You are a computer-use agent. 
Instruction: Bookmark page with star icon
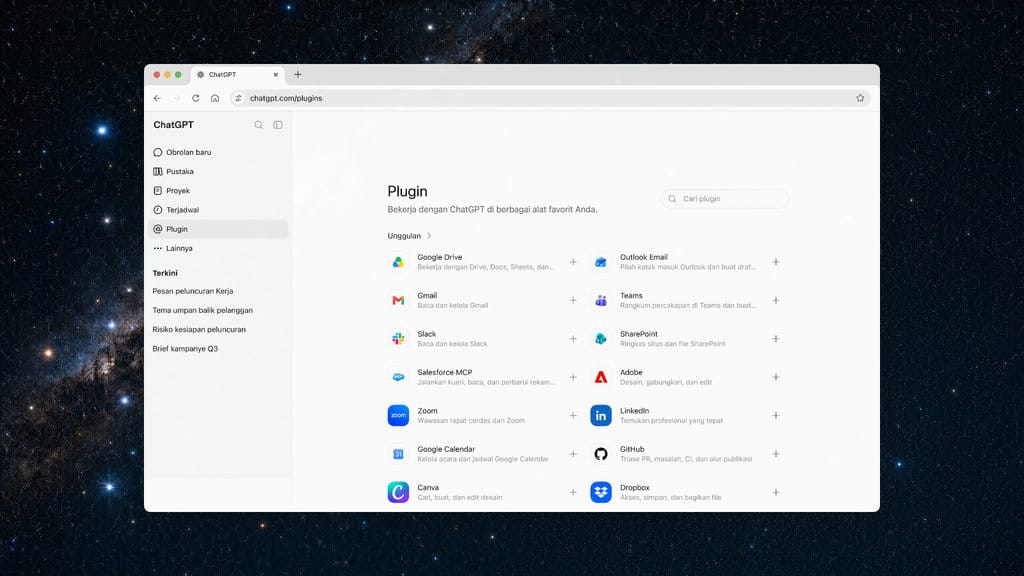coord(860,98)
